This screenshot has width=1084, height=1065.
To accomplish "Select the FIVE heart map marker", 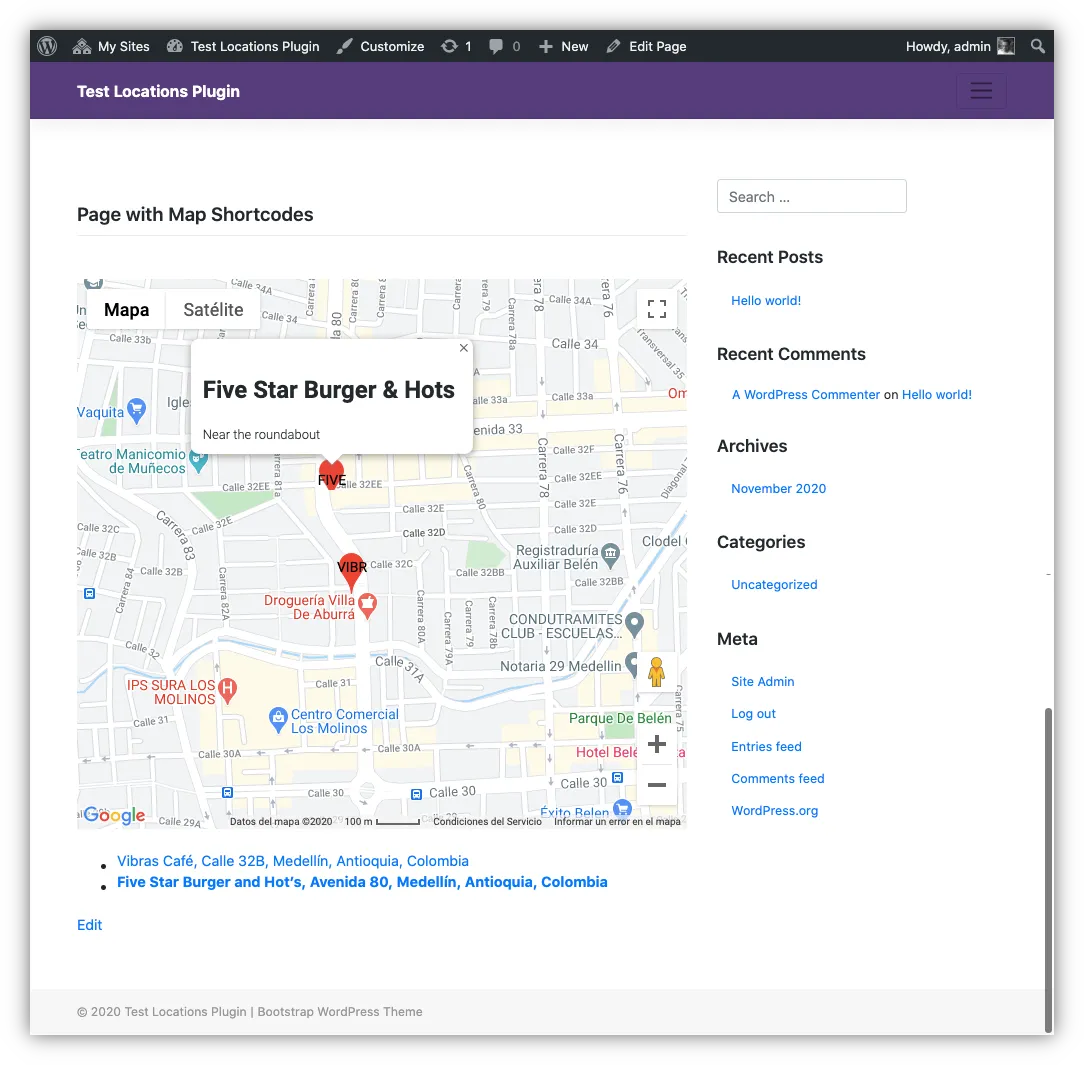I will point(331,475).
